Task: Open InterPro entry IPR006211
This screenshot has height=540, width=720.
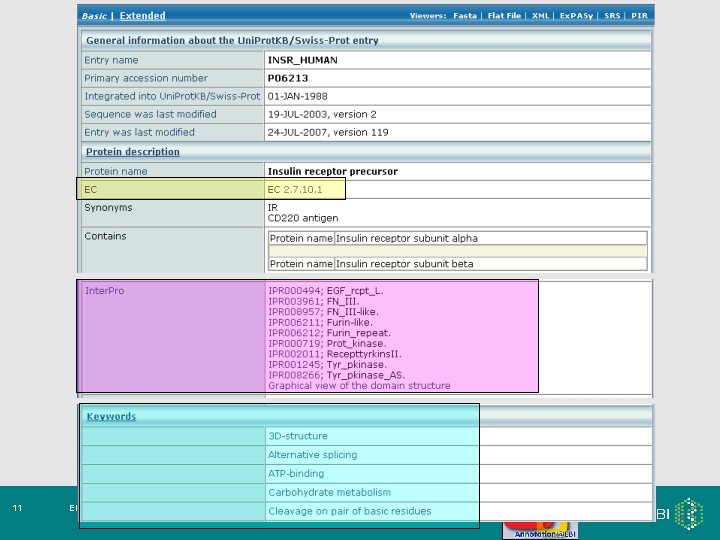Action: (x=294, y=322)
